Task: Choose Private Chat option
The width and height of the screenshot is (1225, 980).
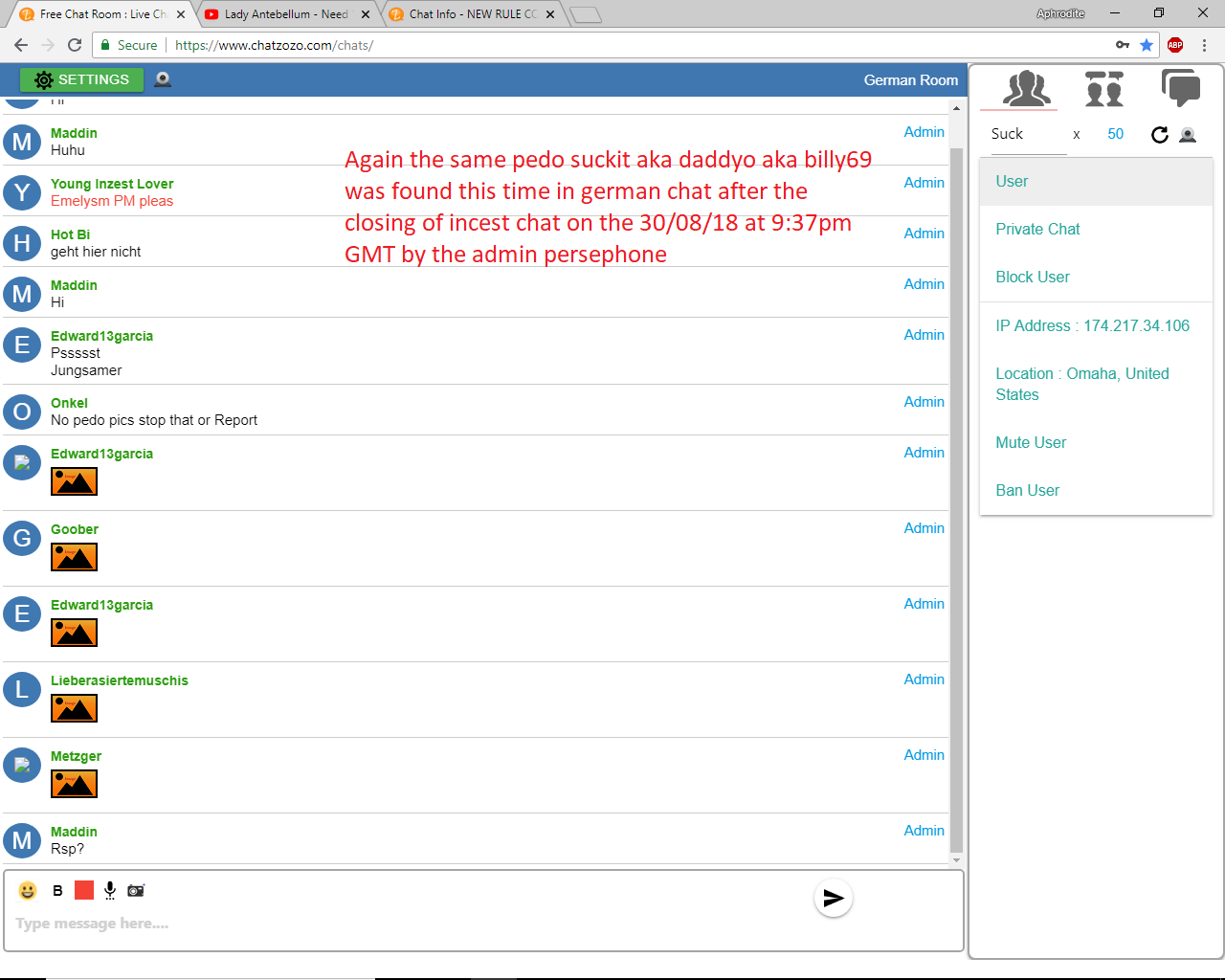Action: point(1037,229)
